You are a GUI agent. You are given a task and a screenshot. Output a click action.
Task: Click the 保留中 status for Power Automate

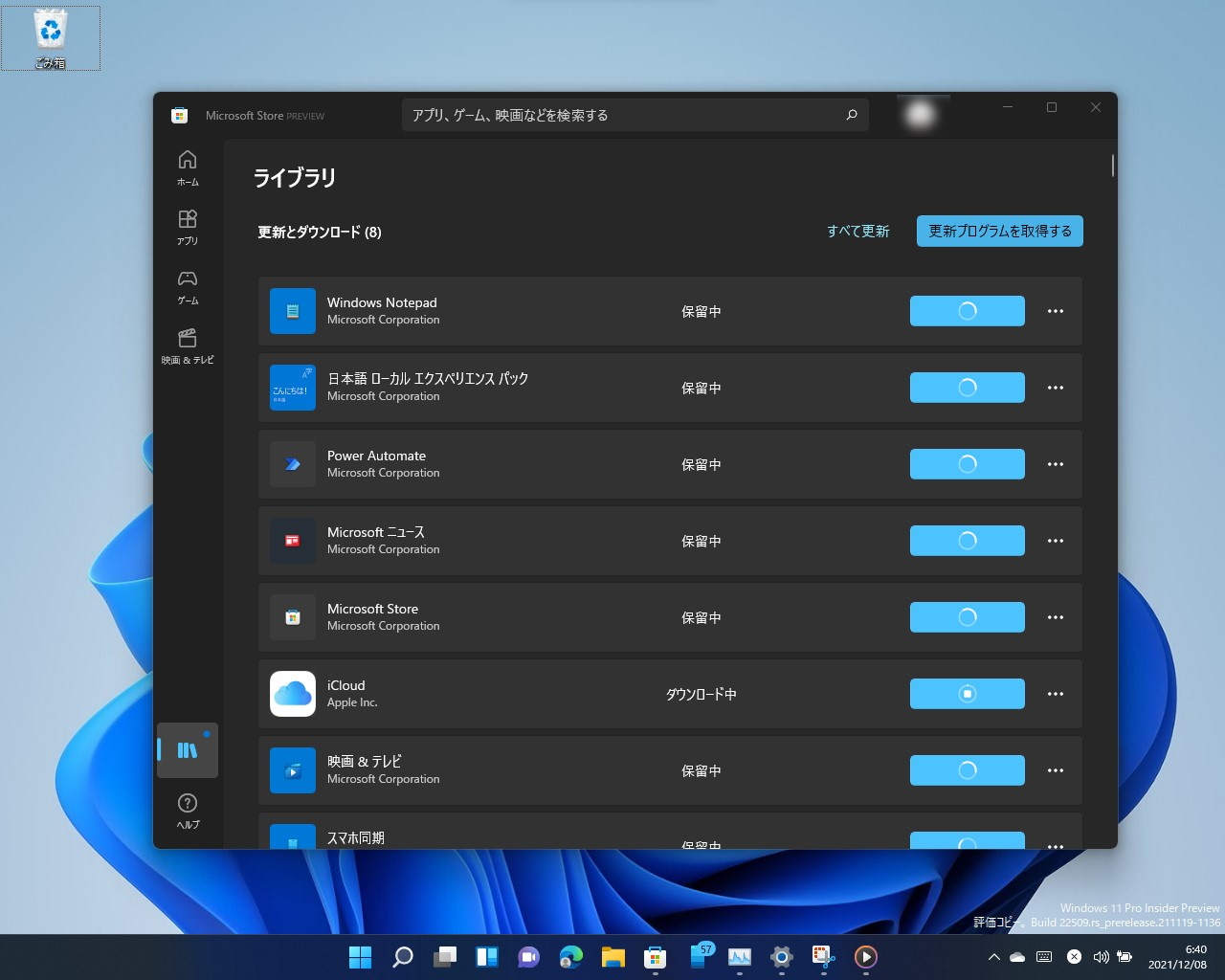coord(702,465)
